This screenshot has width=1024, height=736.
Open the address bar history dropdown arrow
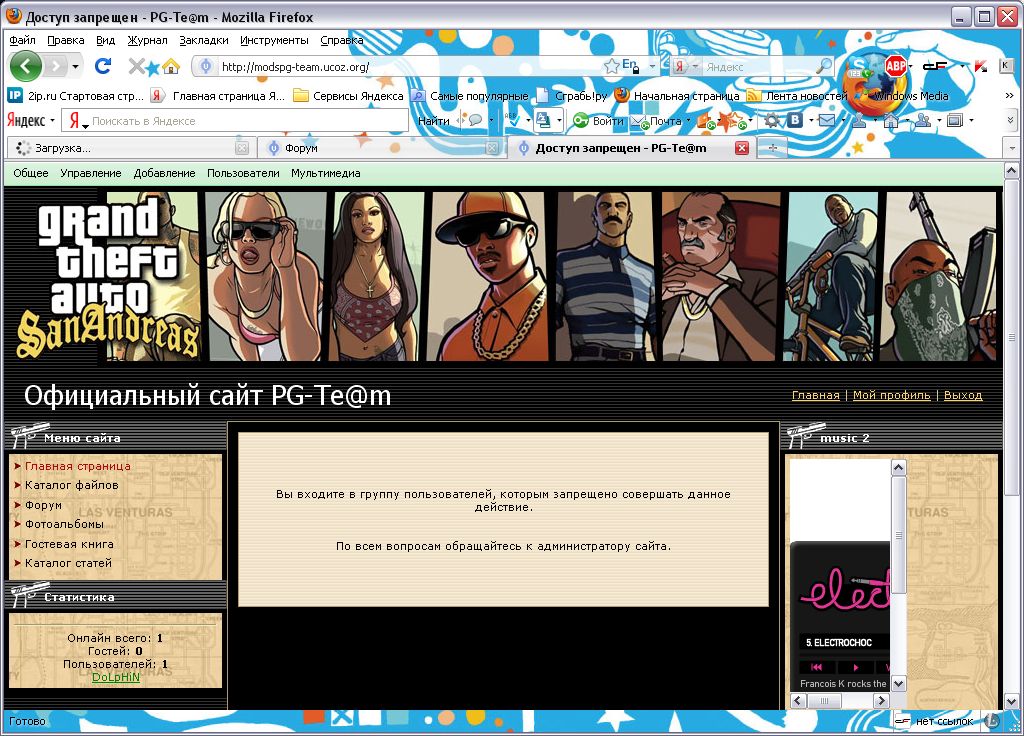coord(652,67)
